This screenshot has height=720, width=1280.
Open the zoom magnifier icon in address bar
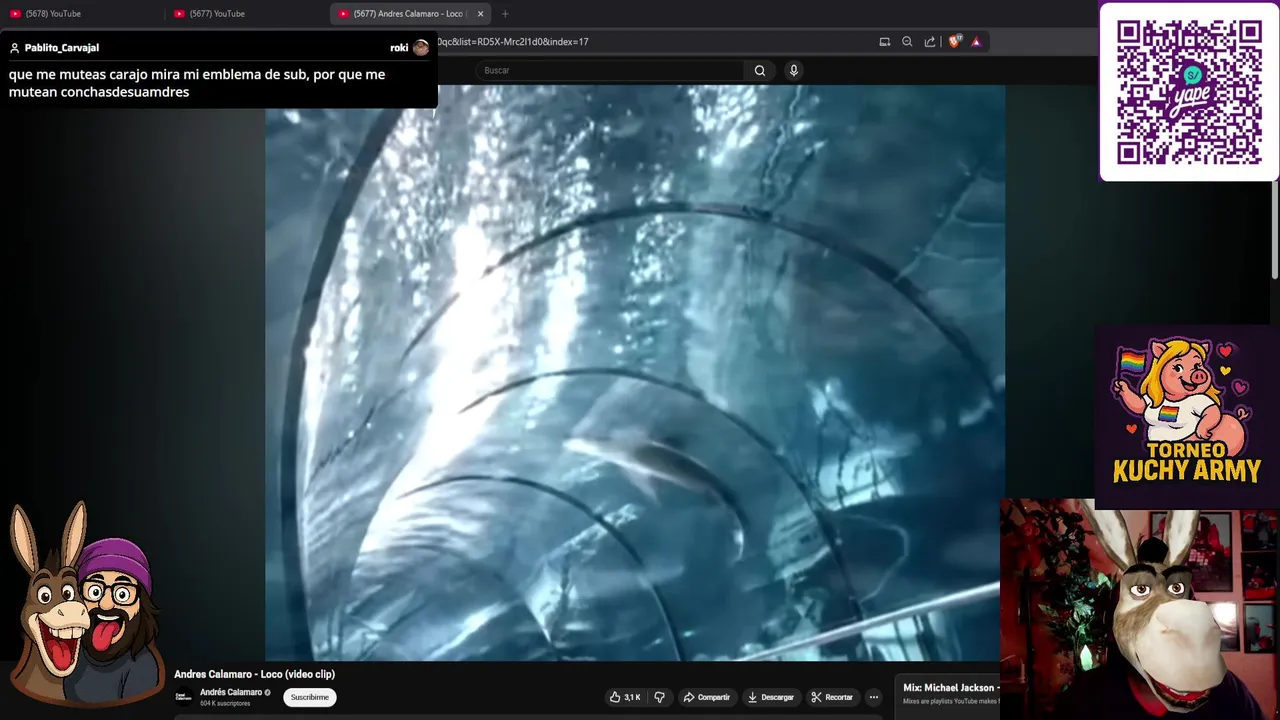click(x=907, y=42)
